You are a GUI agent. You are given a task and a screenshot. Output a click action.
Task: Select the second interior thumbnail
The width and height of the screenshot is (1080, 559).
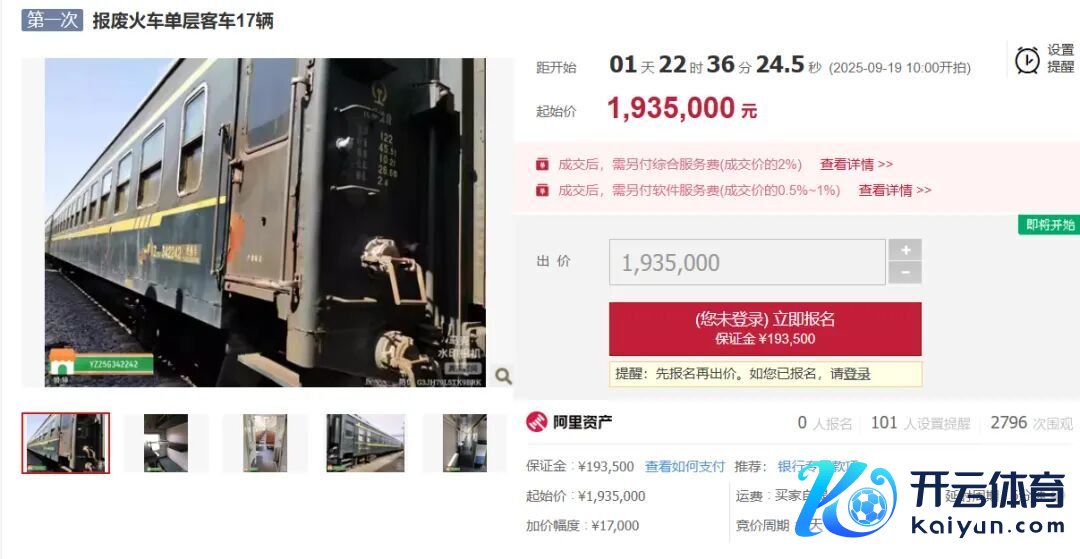[x=165, y=443]
